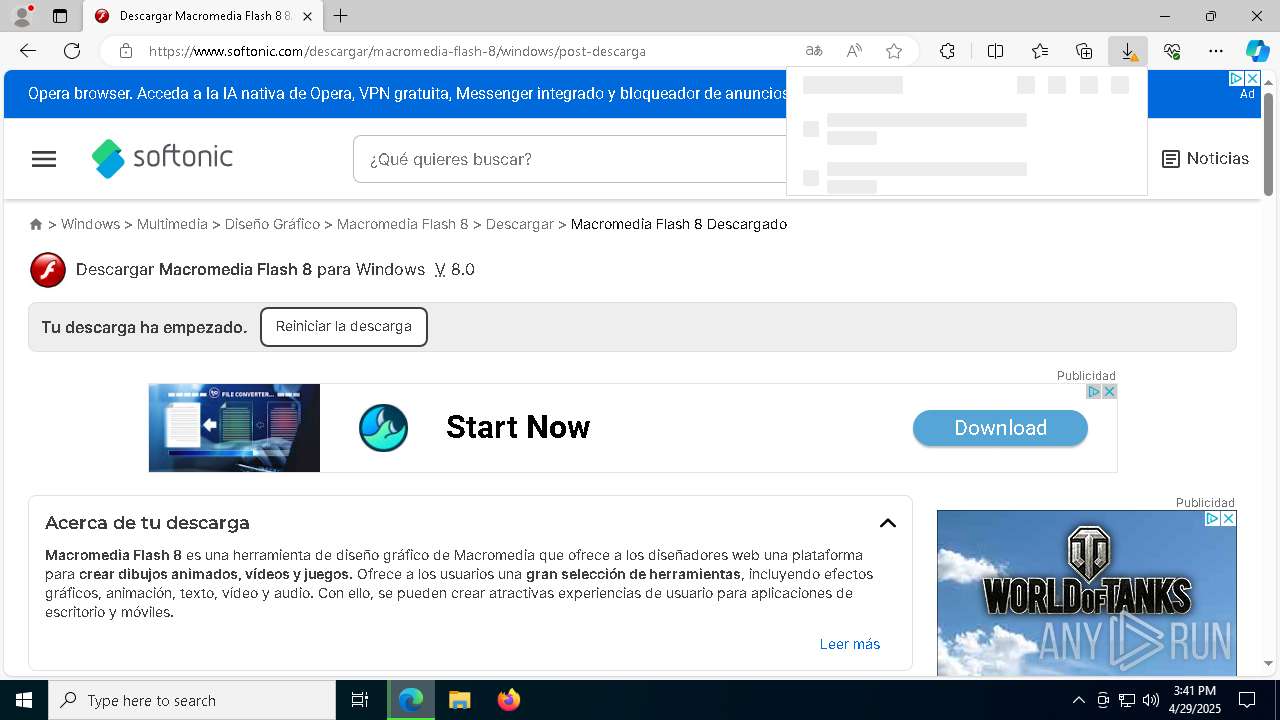Screen dimensions: 1280x720
Task: Close the World of Tanks ad
Action: pyautogui.click(x=1228, y=518)
